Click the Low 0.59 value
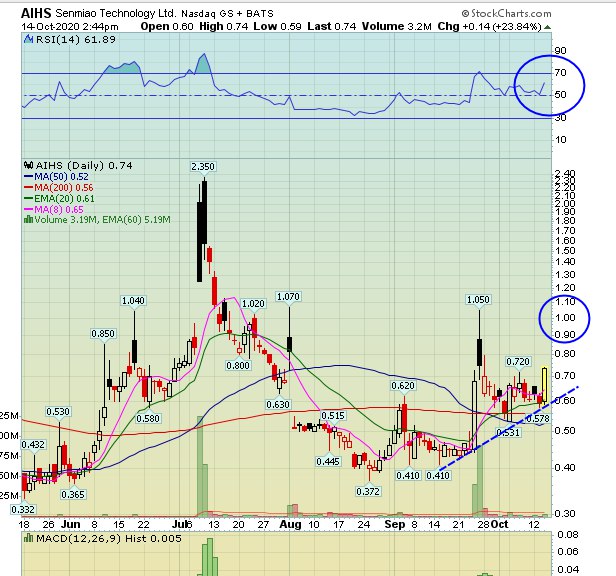Screen dimensions: 616x576 [277, 26]
